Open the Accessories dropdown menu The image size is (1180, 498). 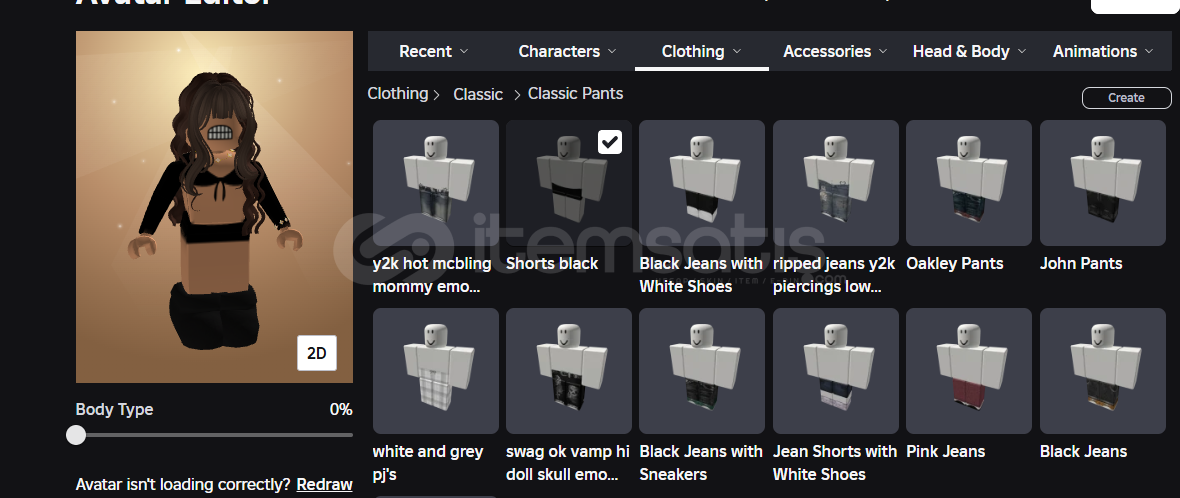(835, 51)
